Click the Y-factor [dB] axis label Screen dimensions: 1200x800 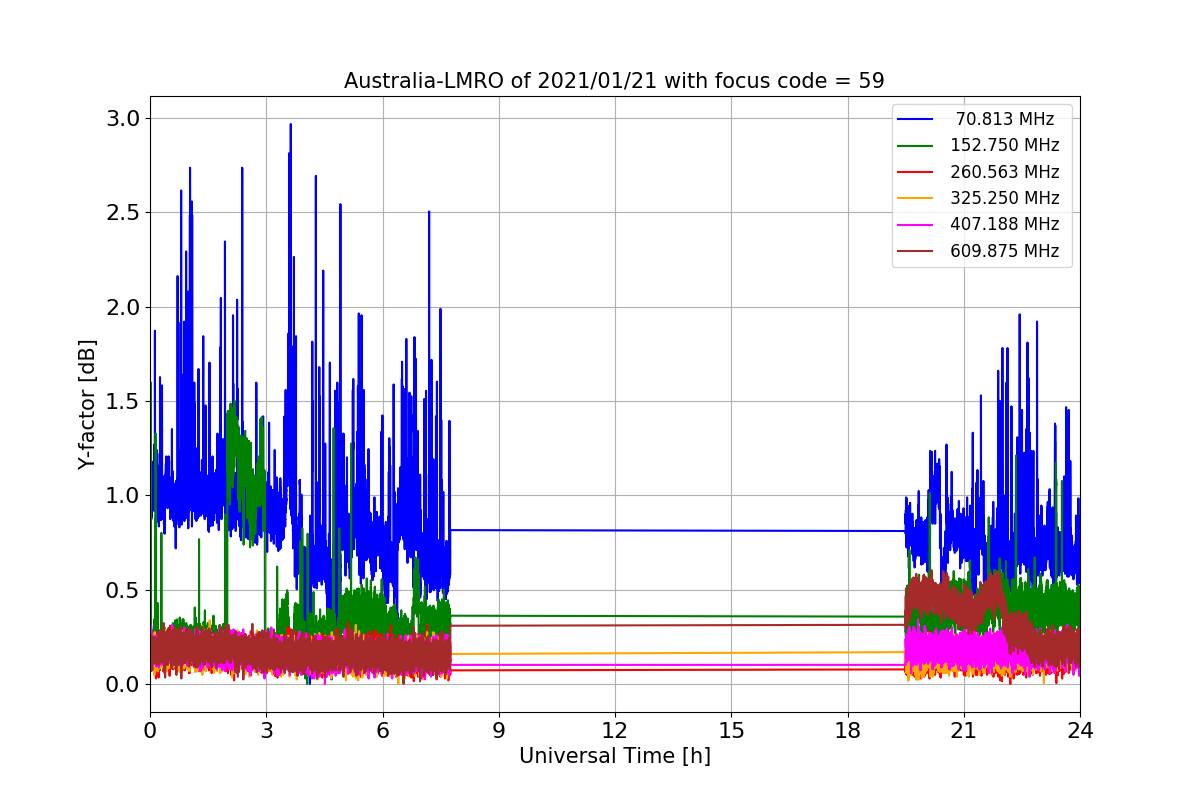click(88, 404)
